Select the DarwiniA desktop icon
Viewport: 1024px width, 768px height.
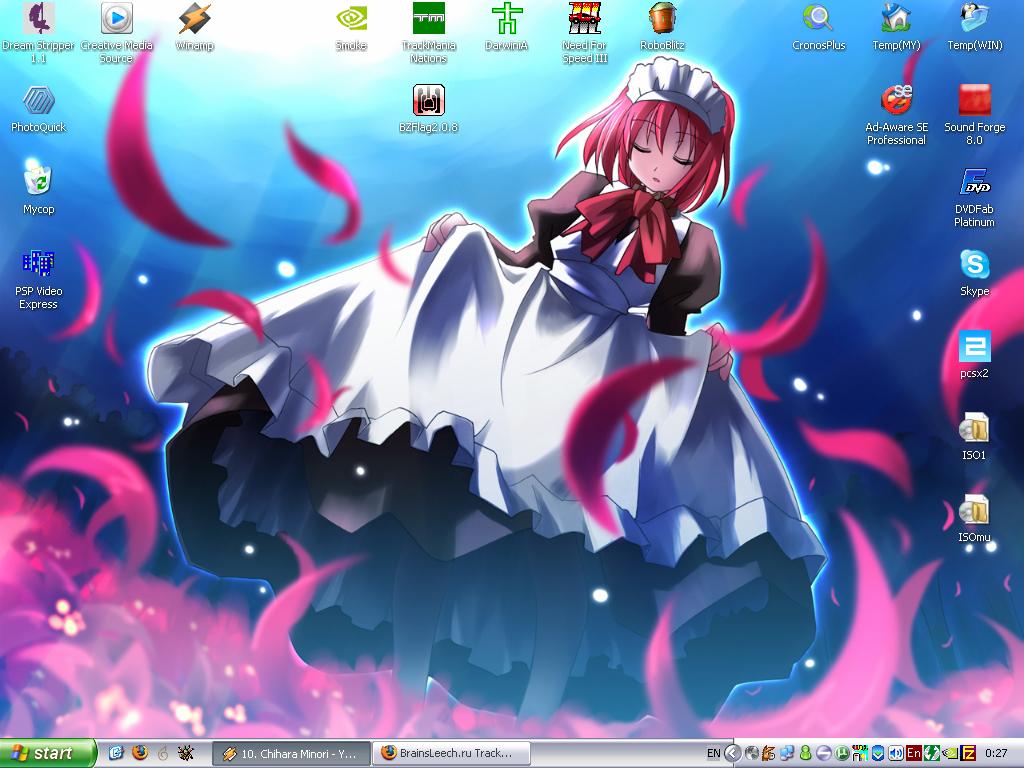507,26
